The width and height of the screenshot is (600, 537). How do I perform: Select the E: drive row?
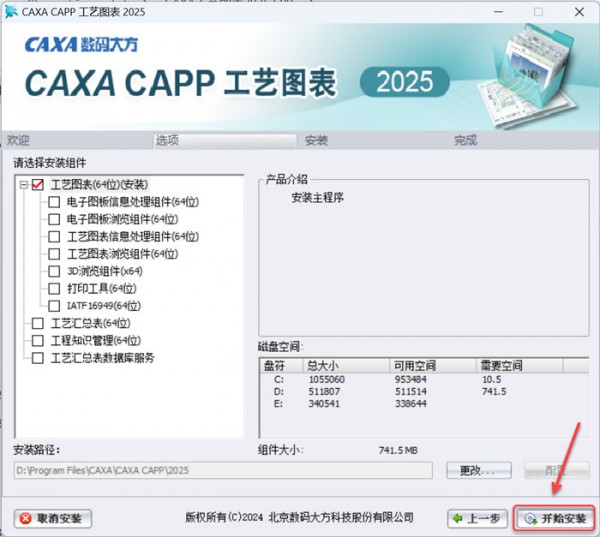(x=424, y=403)
